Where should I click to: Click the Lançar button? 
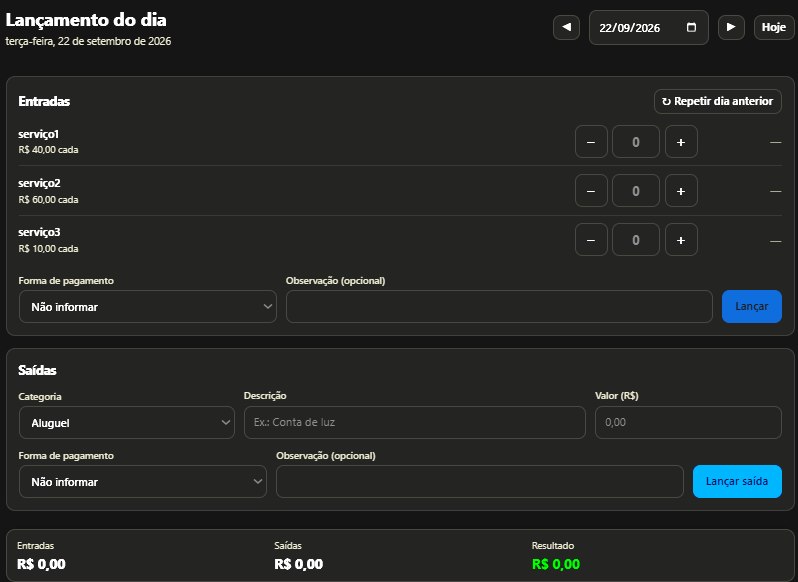pos(752,306)
